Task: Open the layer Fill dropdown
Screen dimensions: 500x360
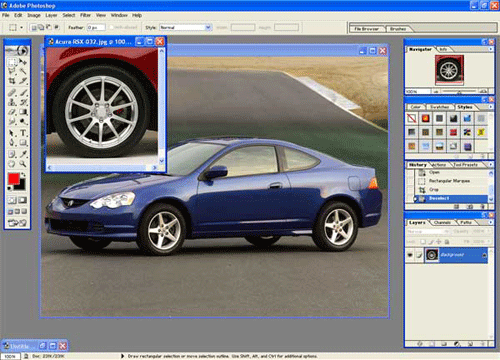Action: (x=488, y=241)
